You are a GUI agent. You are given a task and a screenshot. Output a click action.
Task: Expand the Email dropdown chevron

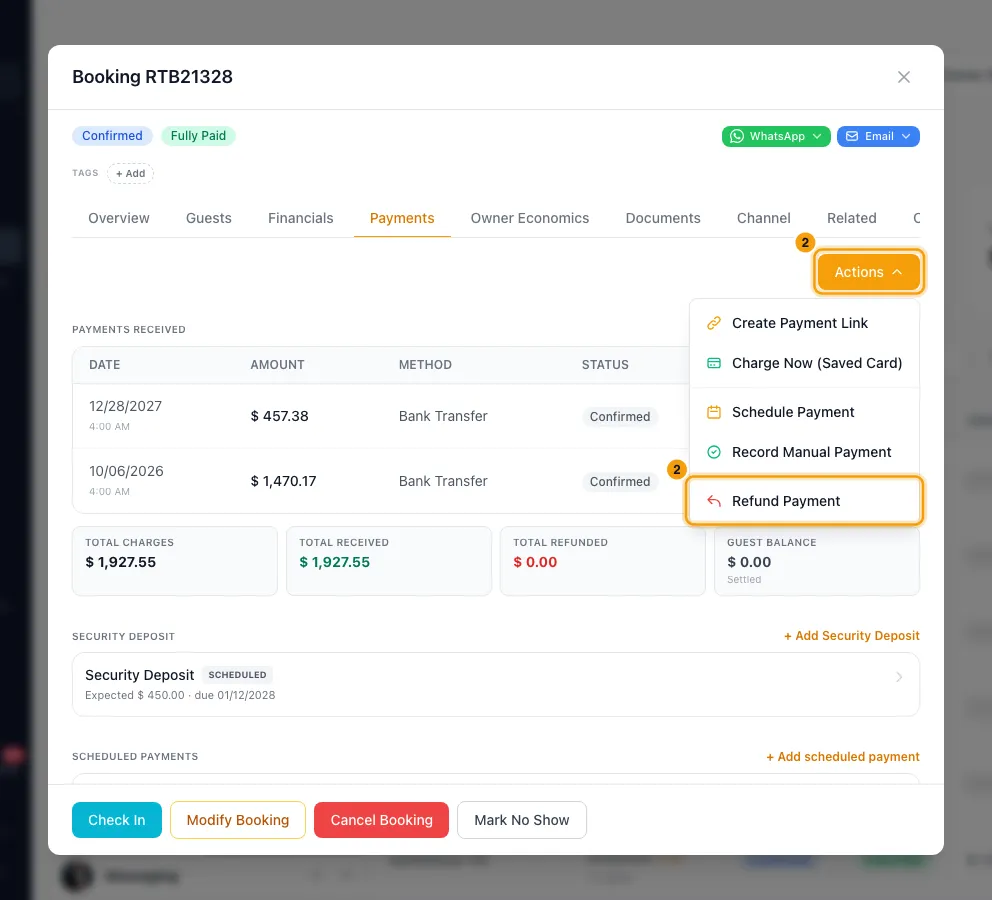pos(905,137)
